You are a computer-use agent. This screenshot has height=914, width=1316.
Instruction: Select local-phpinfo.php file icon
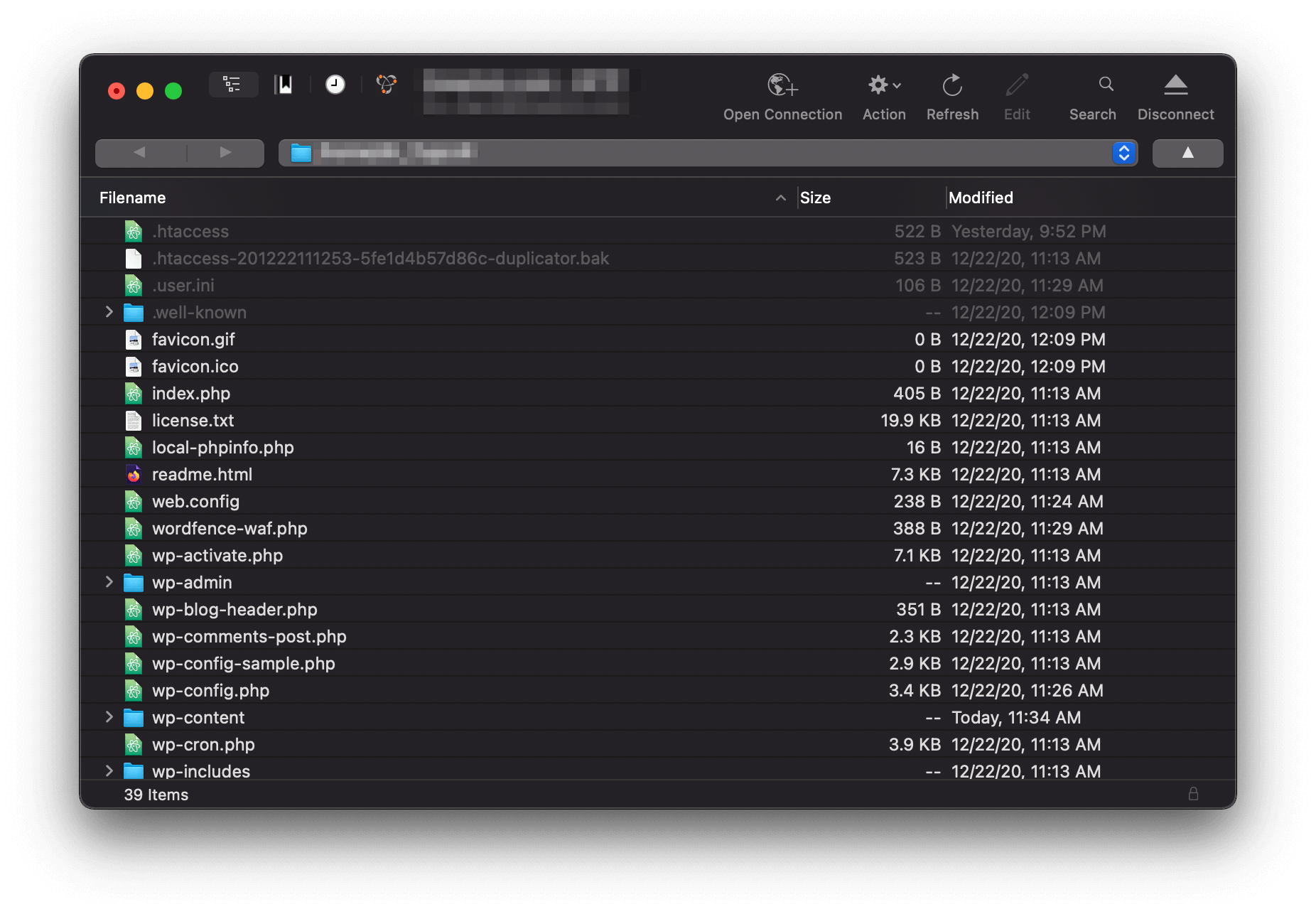(x=134, y=447)
